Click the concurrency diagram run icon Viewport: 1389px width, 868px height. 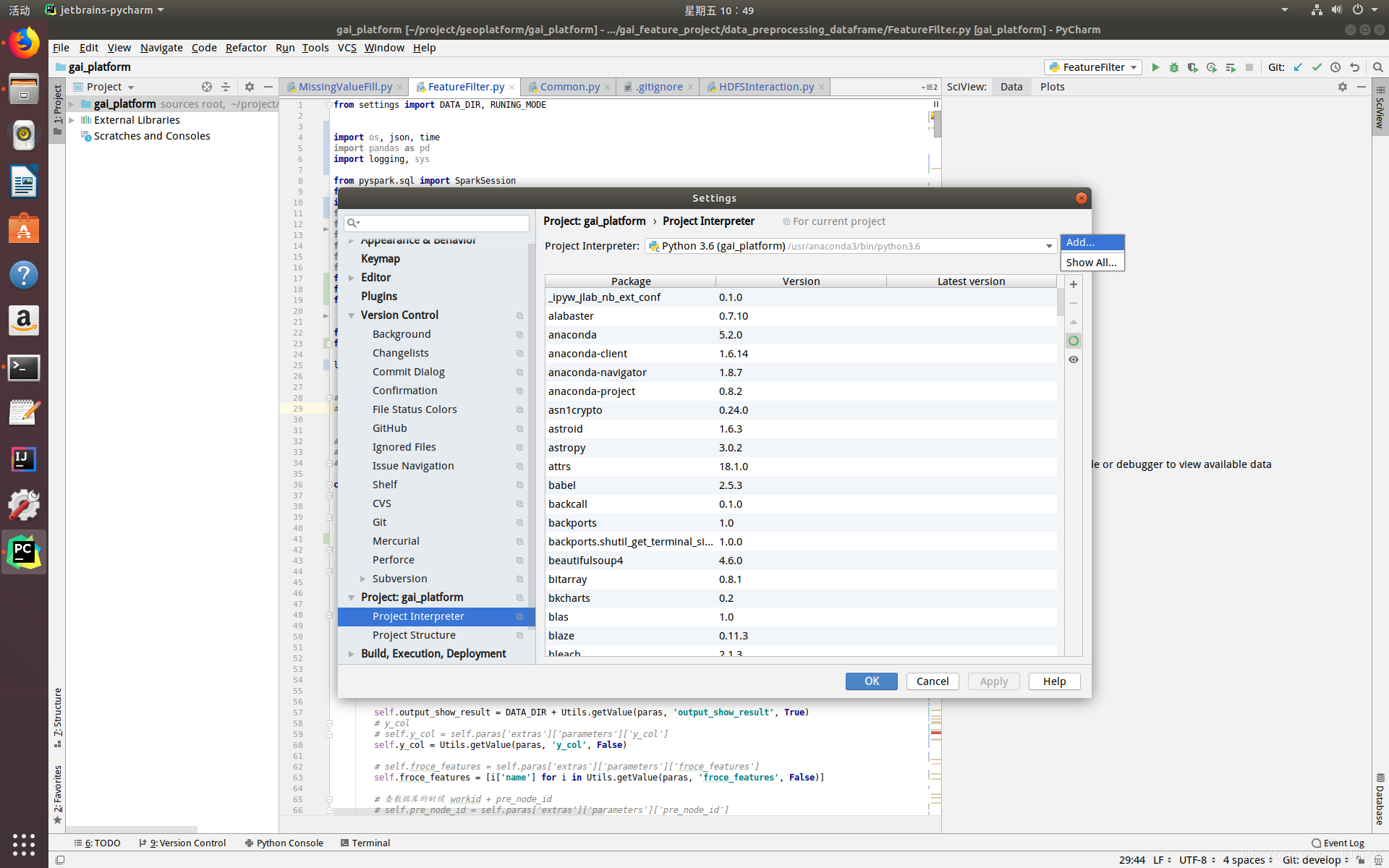pyautogui.click(x=1231, y=67)
